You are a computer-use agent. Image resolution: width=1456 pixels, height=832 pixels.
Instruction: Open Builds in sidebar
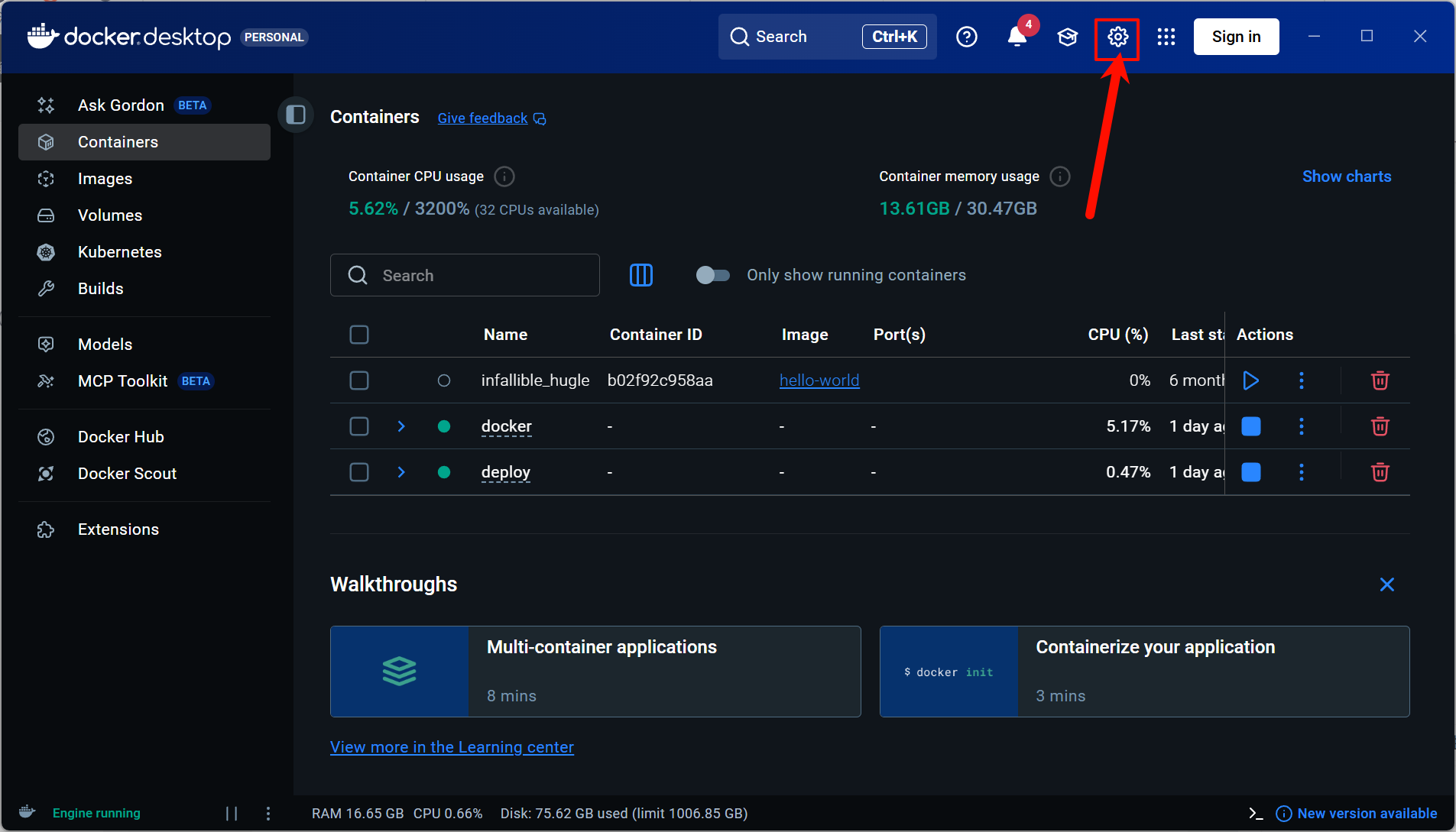pos(144,289)
